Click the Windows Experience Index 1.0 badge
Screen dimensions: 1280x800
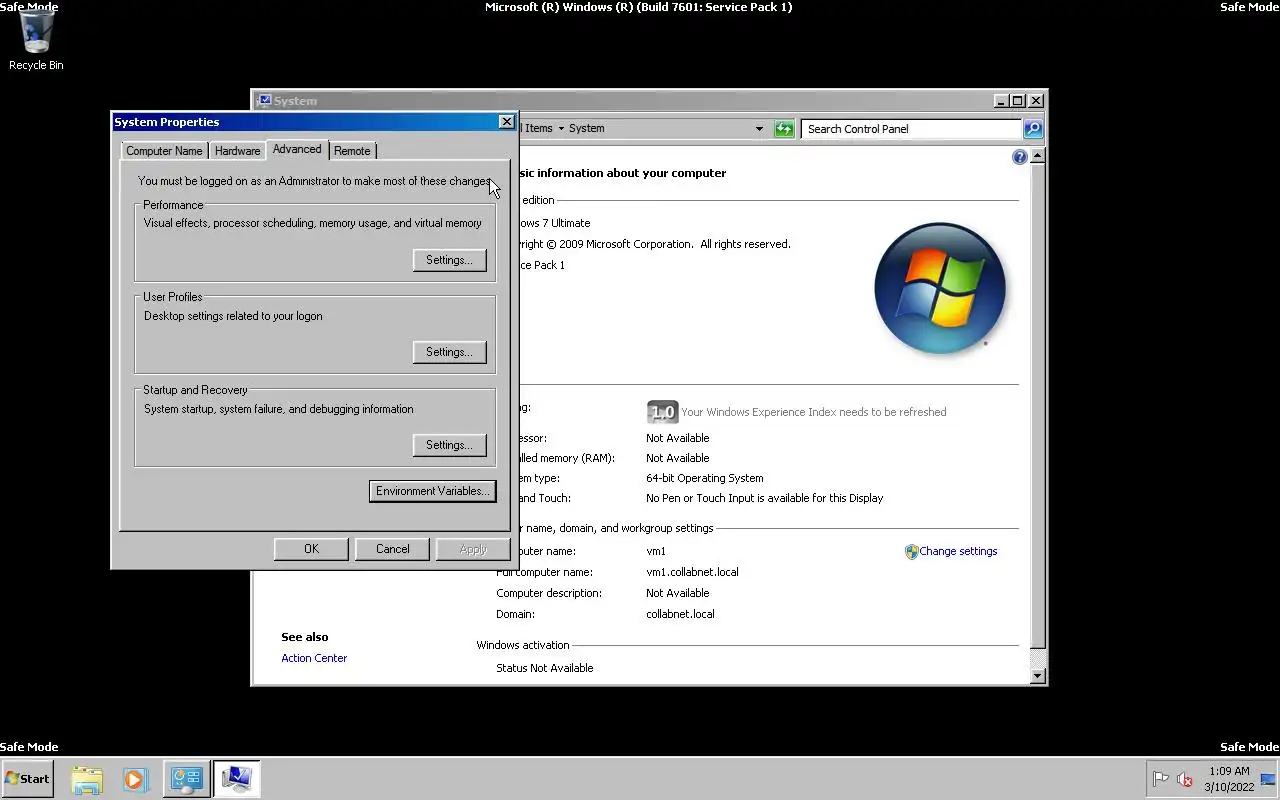coord(663,411)
